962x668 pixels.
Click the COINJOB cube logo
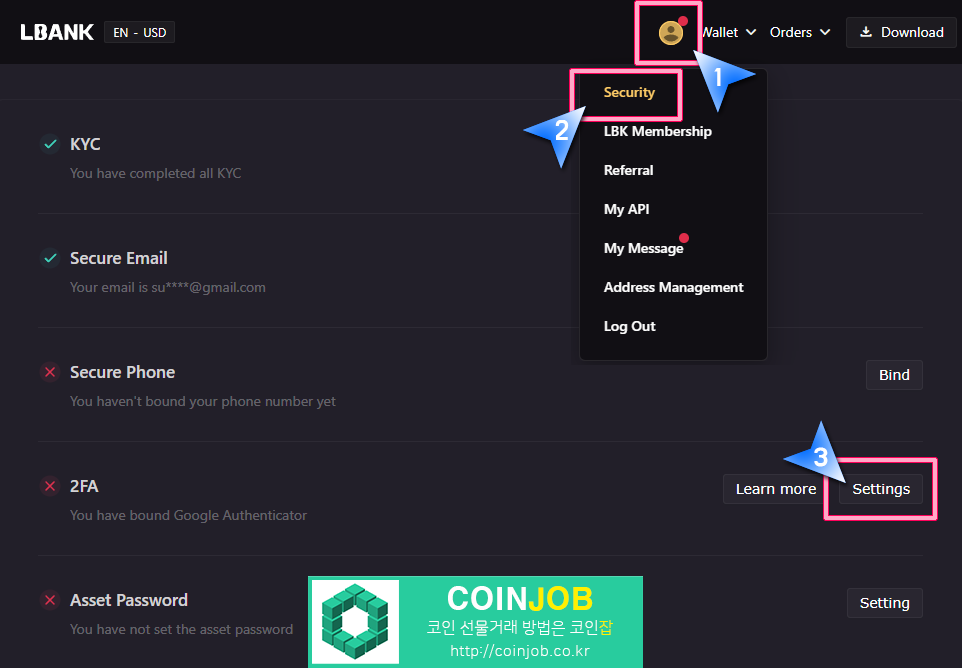355,621
